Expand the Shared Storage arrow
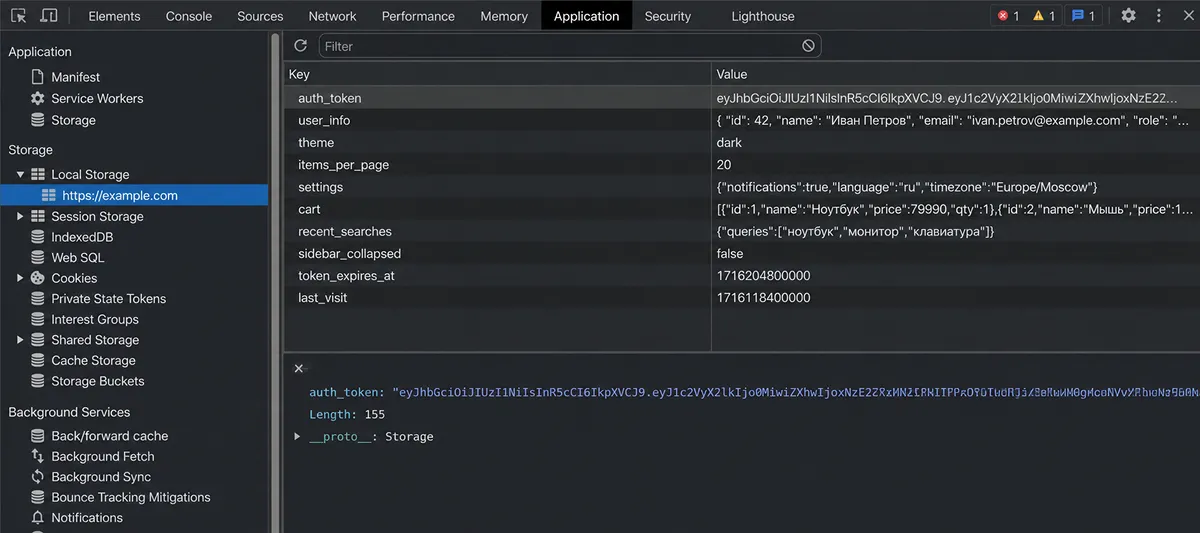This screenshot has width=1200, height=533. point(20,340)
